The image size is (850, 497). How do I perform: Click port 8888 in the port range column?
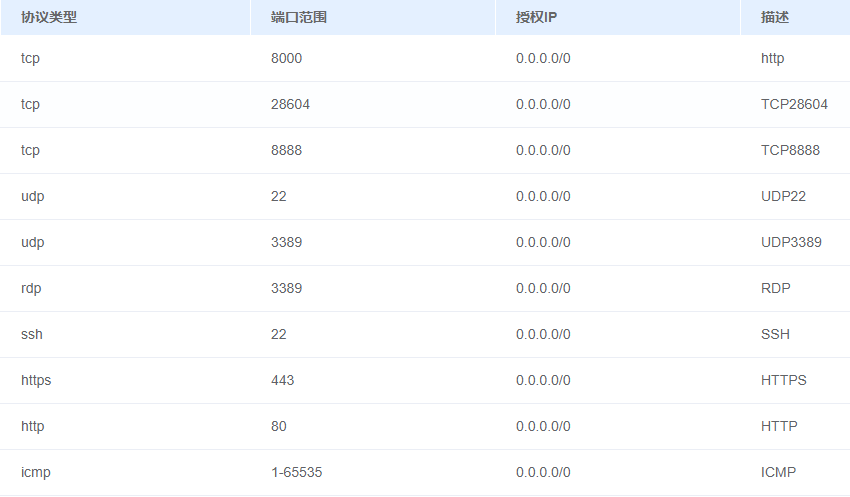(286, 150)
